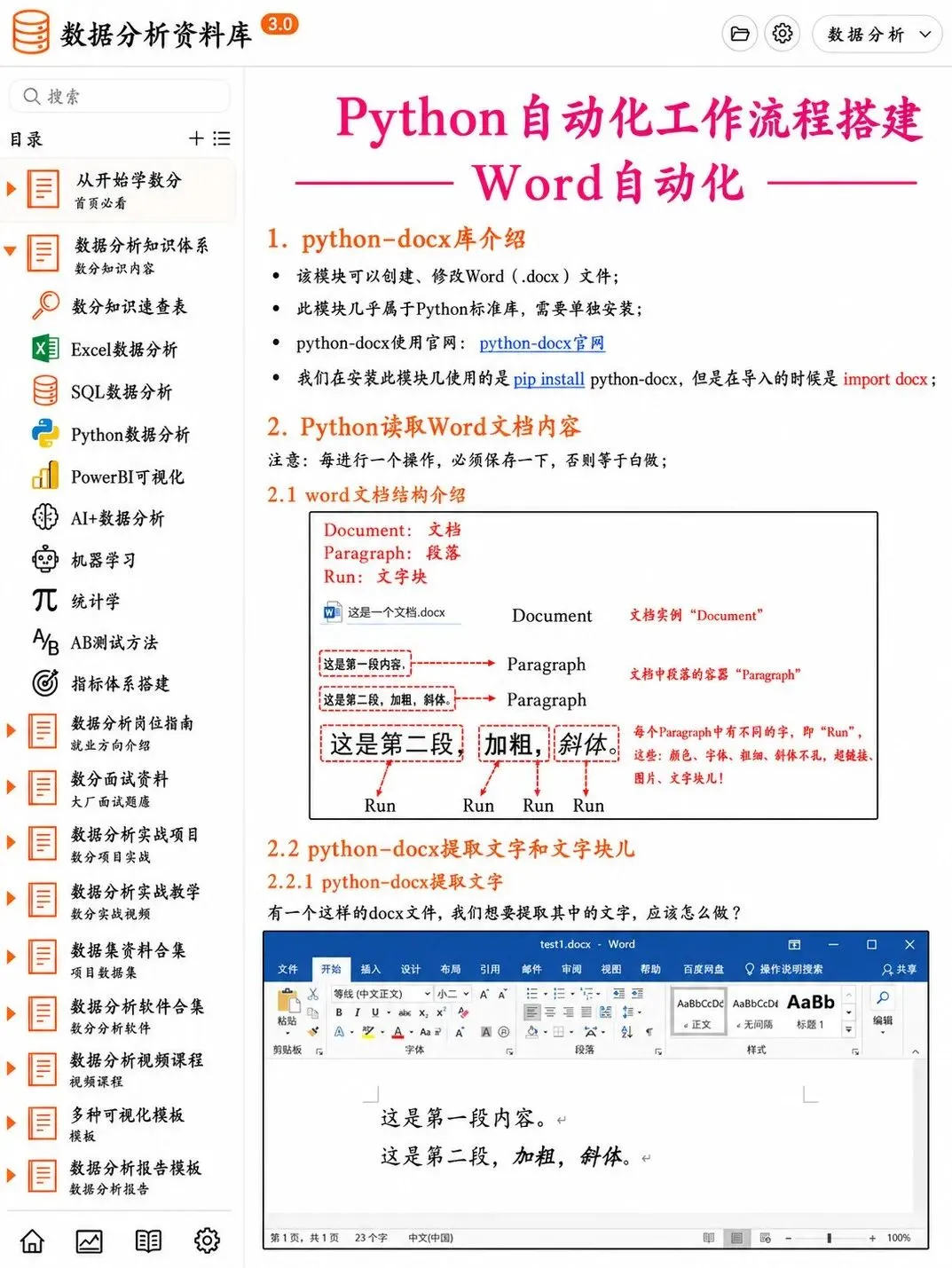
Task: Select 数据分析报告模板 in the sidebar
Action: (136, 1168)
